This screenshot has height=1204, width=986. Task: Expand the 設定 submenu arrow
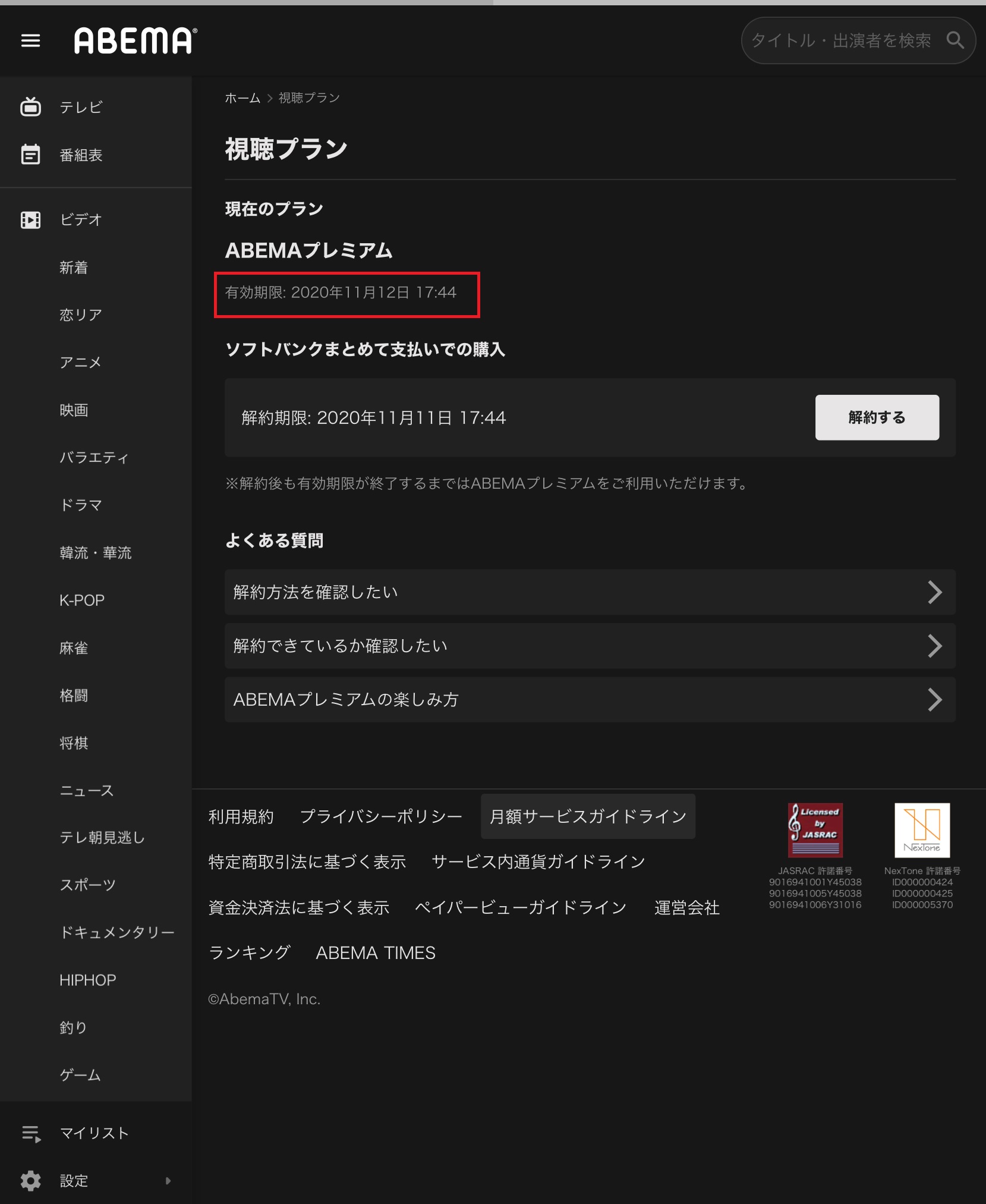[168, 1181]
